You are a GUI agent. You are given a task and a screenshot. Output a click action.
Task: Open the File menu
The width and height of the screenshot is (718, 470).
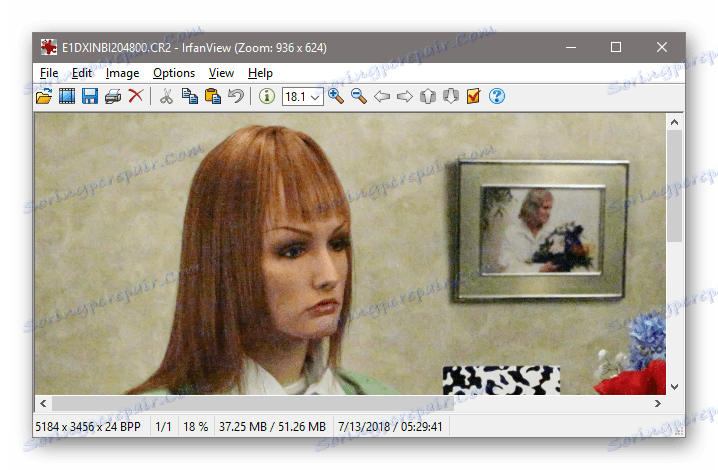pos(49,73)
